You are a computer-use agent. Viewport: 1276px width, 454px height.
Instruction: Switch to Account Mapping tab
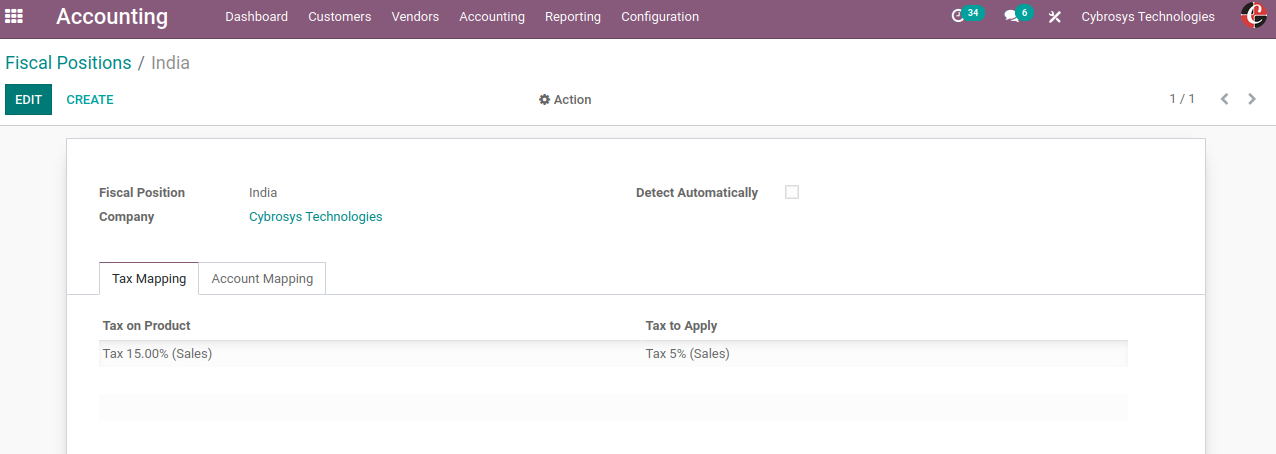[262, 279]
